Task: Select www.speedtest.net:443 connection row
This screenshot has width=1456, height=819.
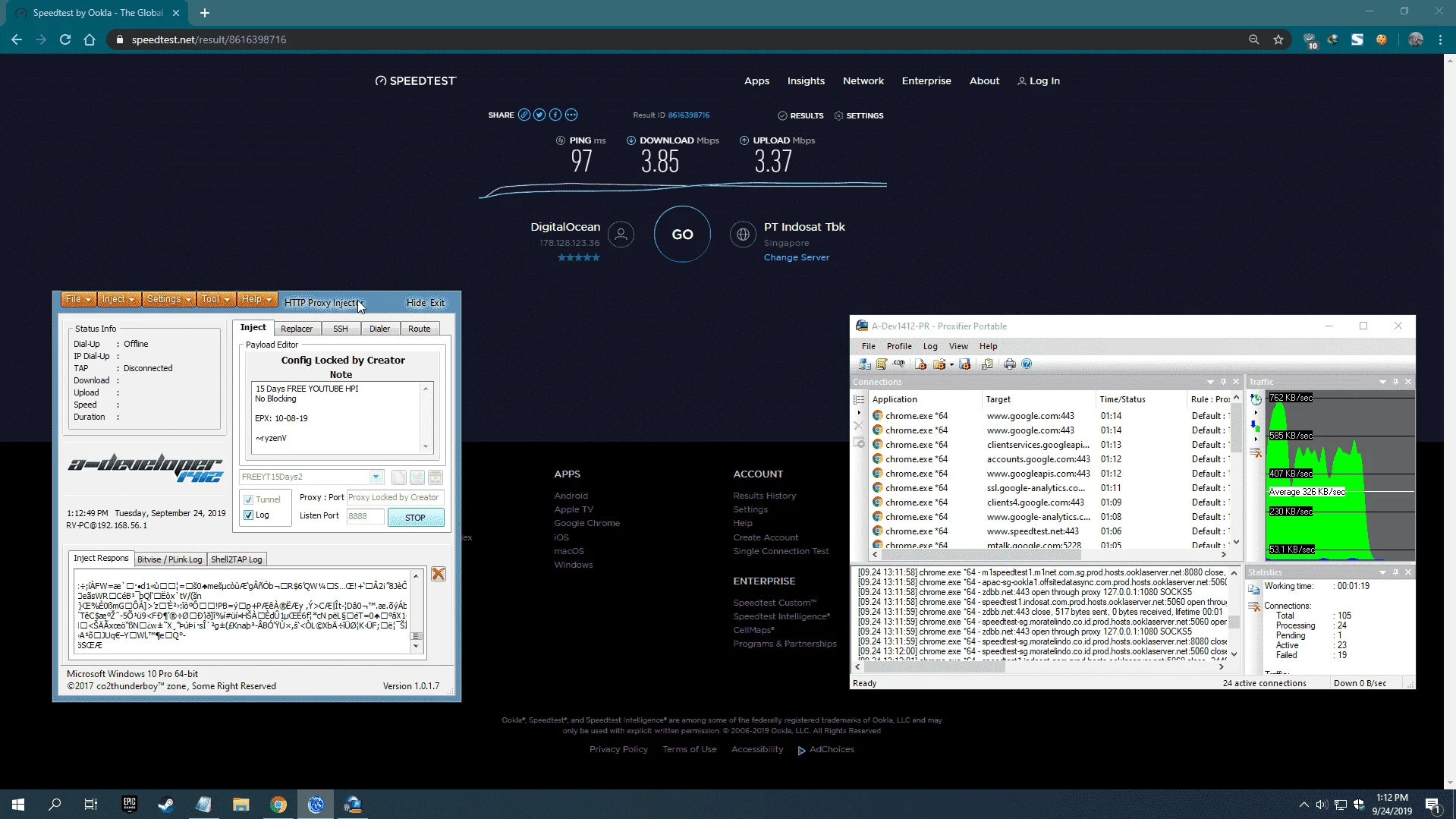Action: coord(1051,531)
